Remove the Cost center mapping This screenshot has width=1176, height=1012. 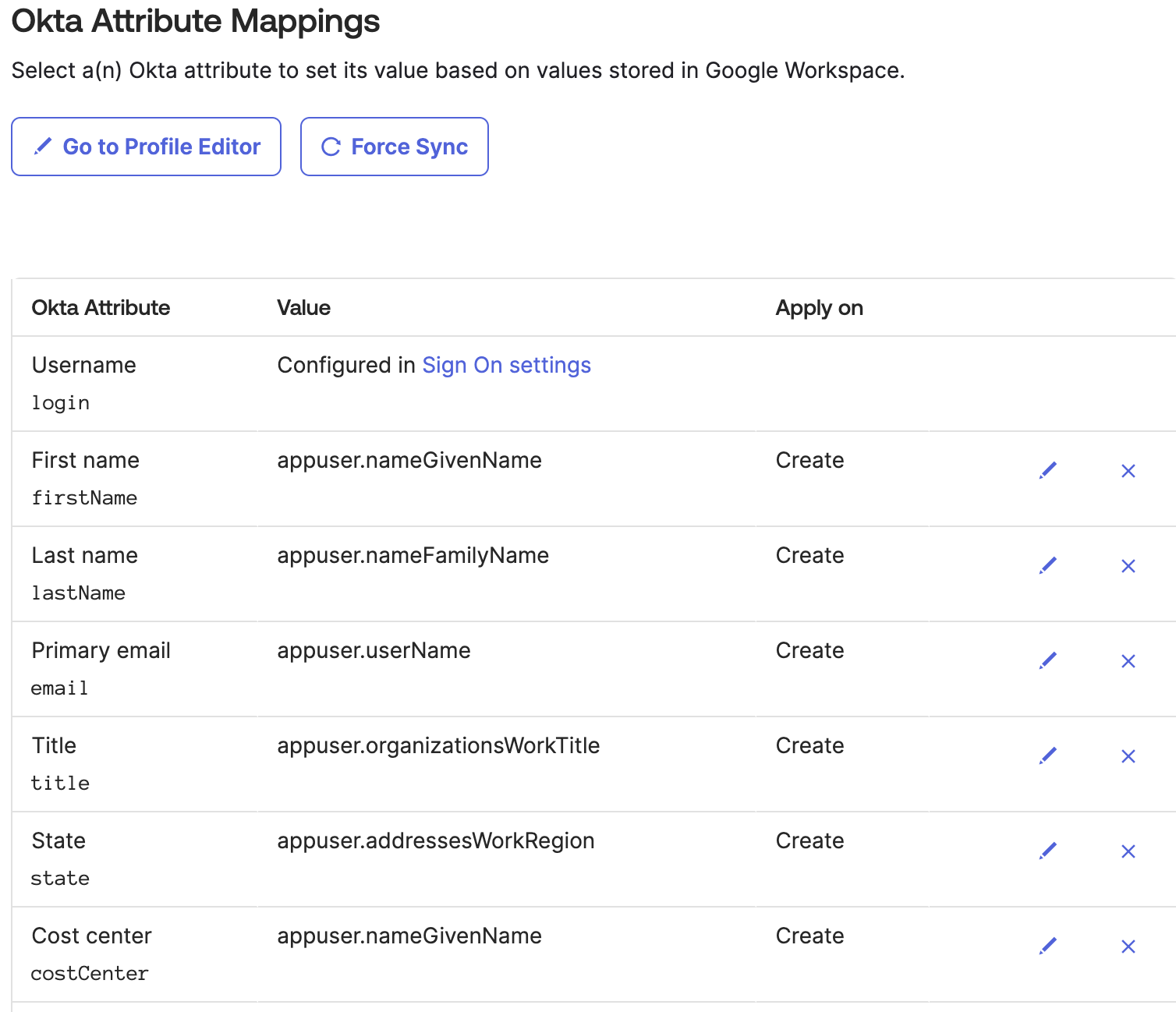click(1128, 947)
